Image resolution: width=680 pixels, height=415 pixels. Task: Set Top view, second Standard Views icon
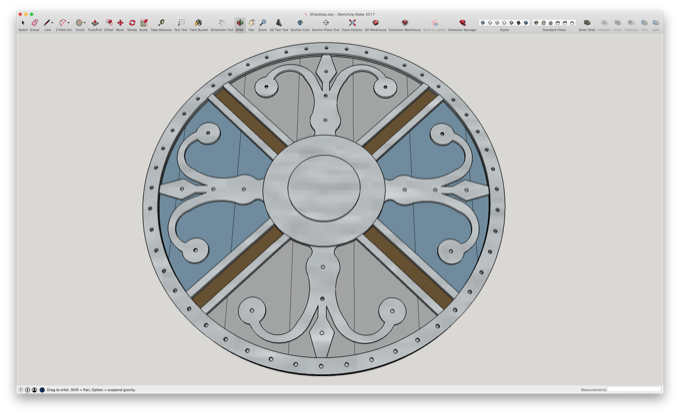[543, 23]
